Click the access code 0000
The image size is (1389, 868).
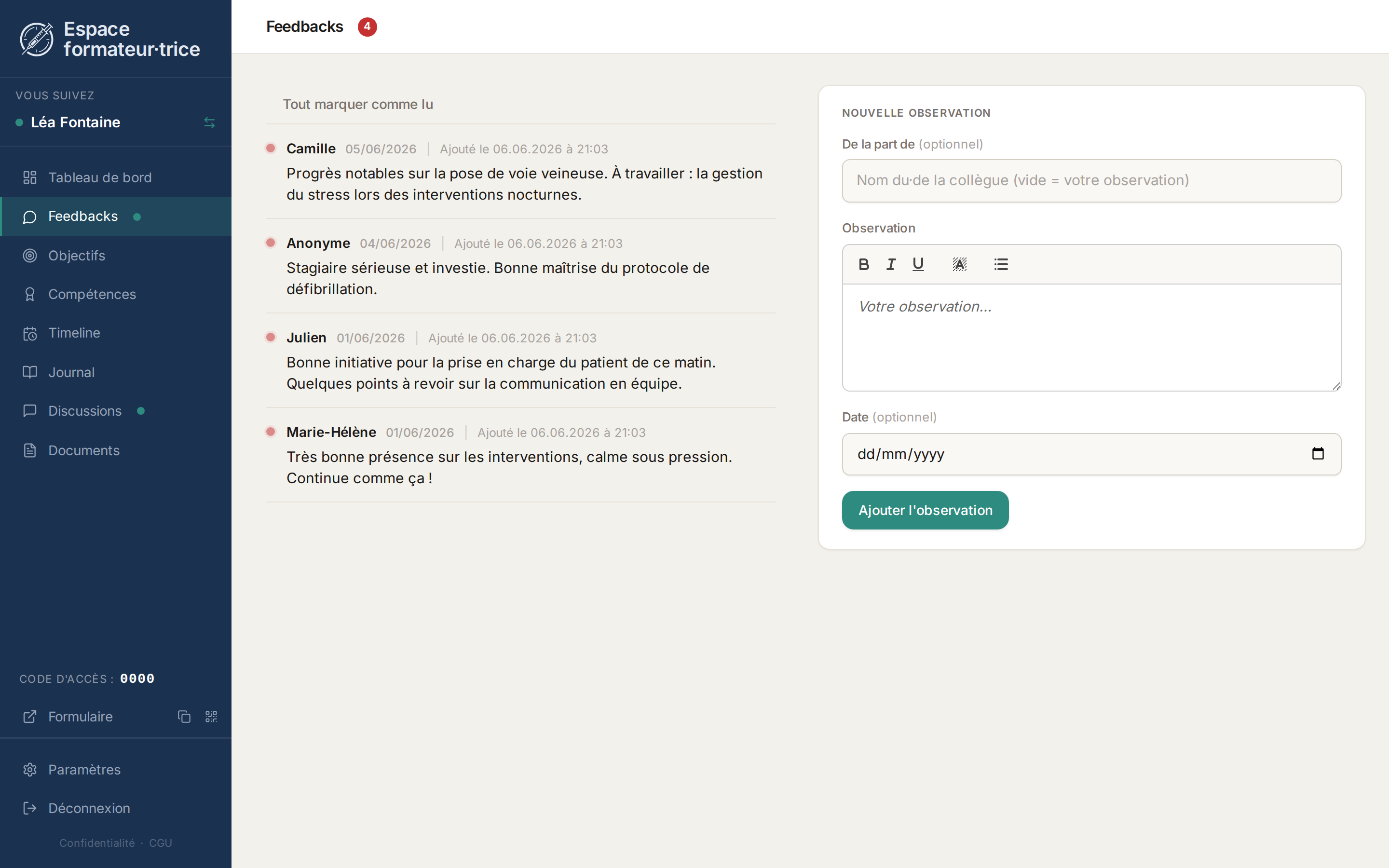tap(136, 678)
